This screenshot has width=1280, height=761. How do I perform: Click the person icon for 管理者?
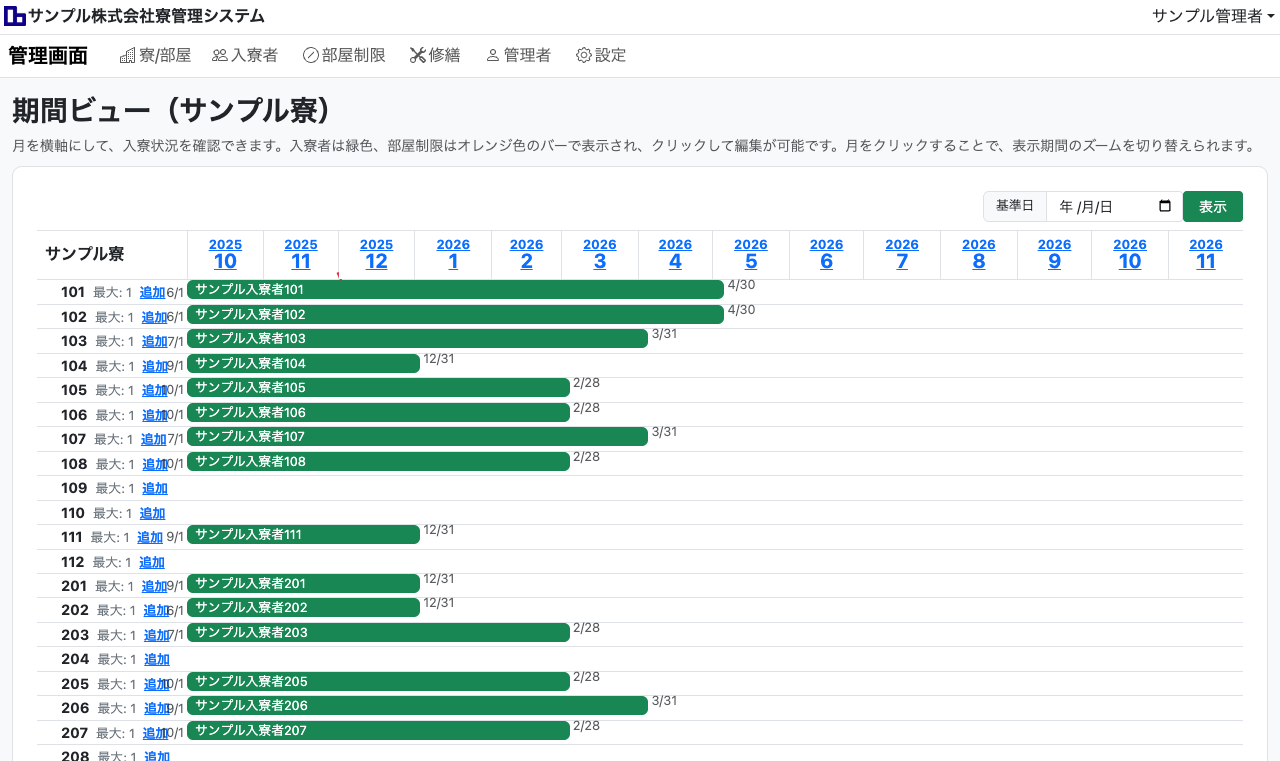(492, 56)
